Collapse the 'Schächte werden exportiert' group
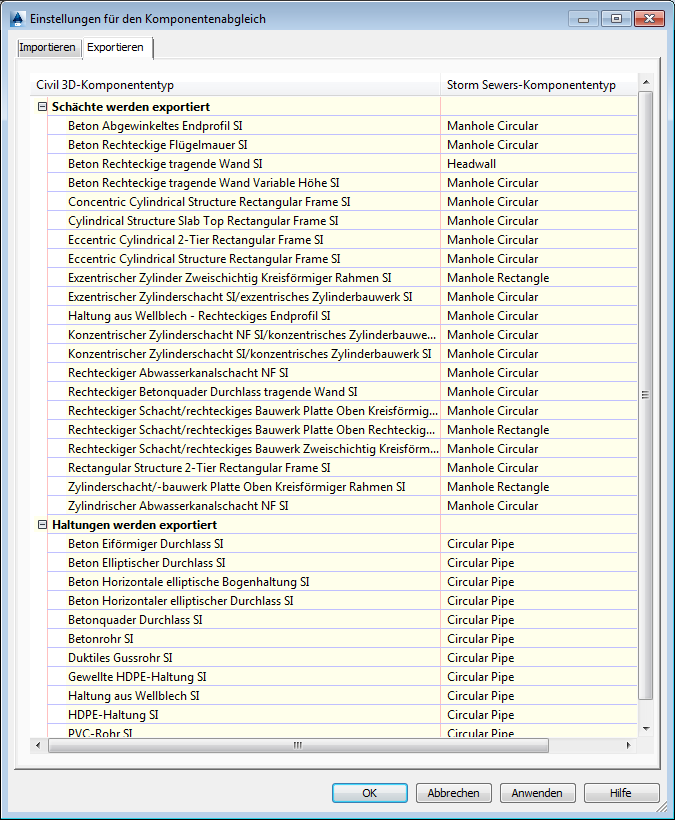675x820 pixels. pyautogui.click(x=42, y=107)
